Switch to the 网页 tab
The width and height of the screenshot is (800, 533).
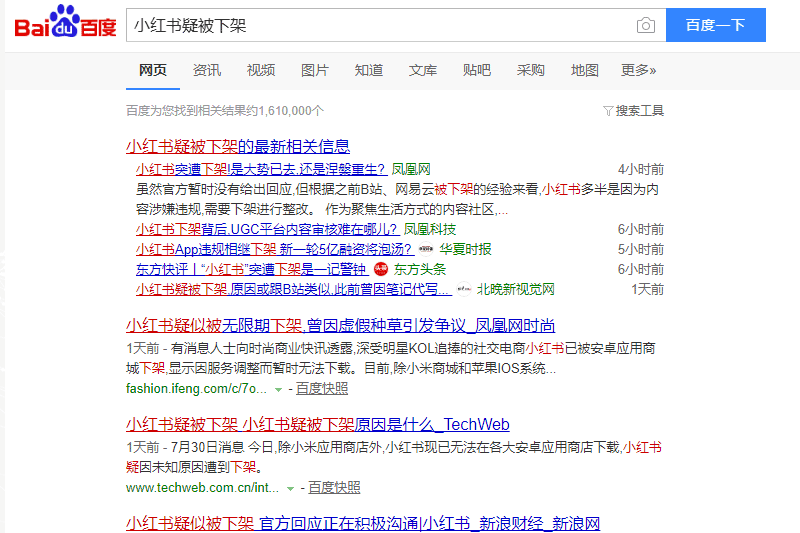coord(153,70)
